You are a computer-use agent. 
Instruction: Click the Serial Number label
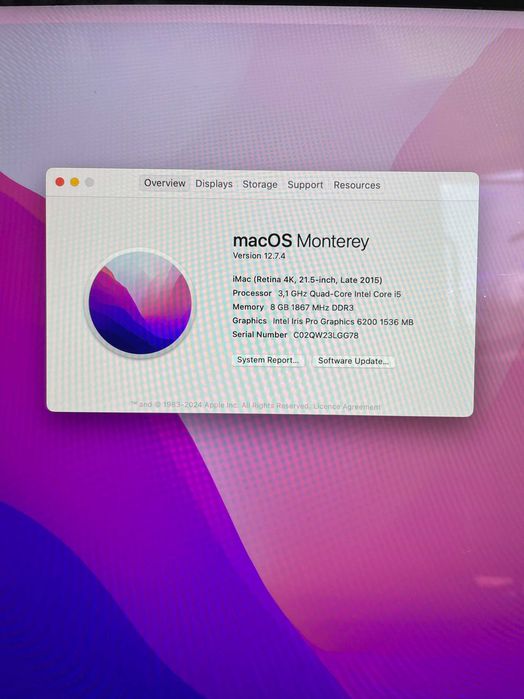click(x=260, y=334)
